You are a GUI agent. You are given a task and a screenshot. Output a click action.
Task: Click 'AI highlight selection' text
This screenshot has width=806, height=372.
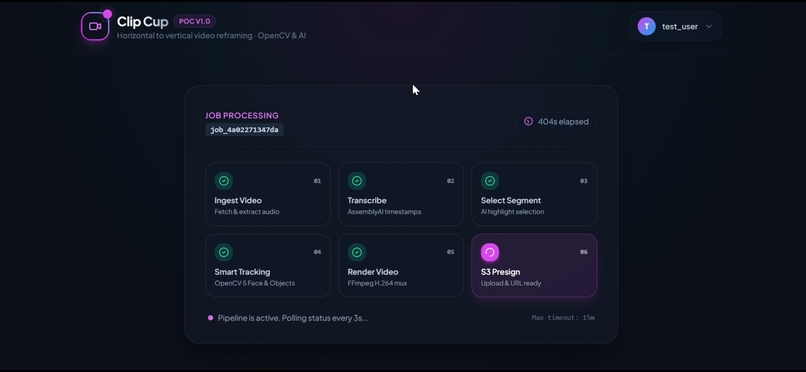[512, 212]
